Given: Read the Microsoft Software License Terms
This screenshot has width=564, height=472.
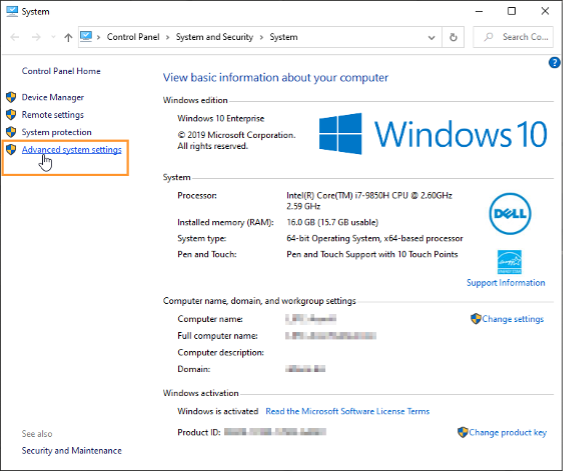Looking at the screenshot, I should [x=347, y=411].
